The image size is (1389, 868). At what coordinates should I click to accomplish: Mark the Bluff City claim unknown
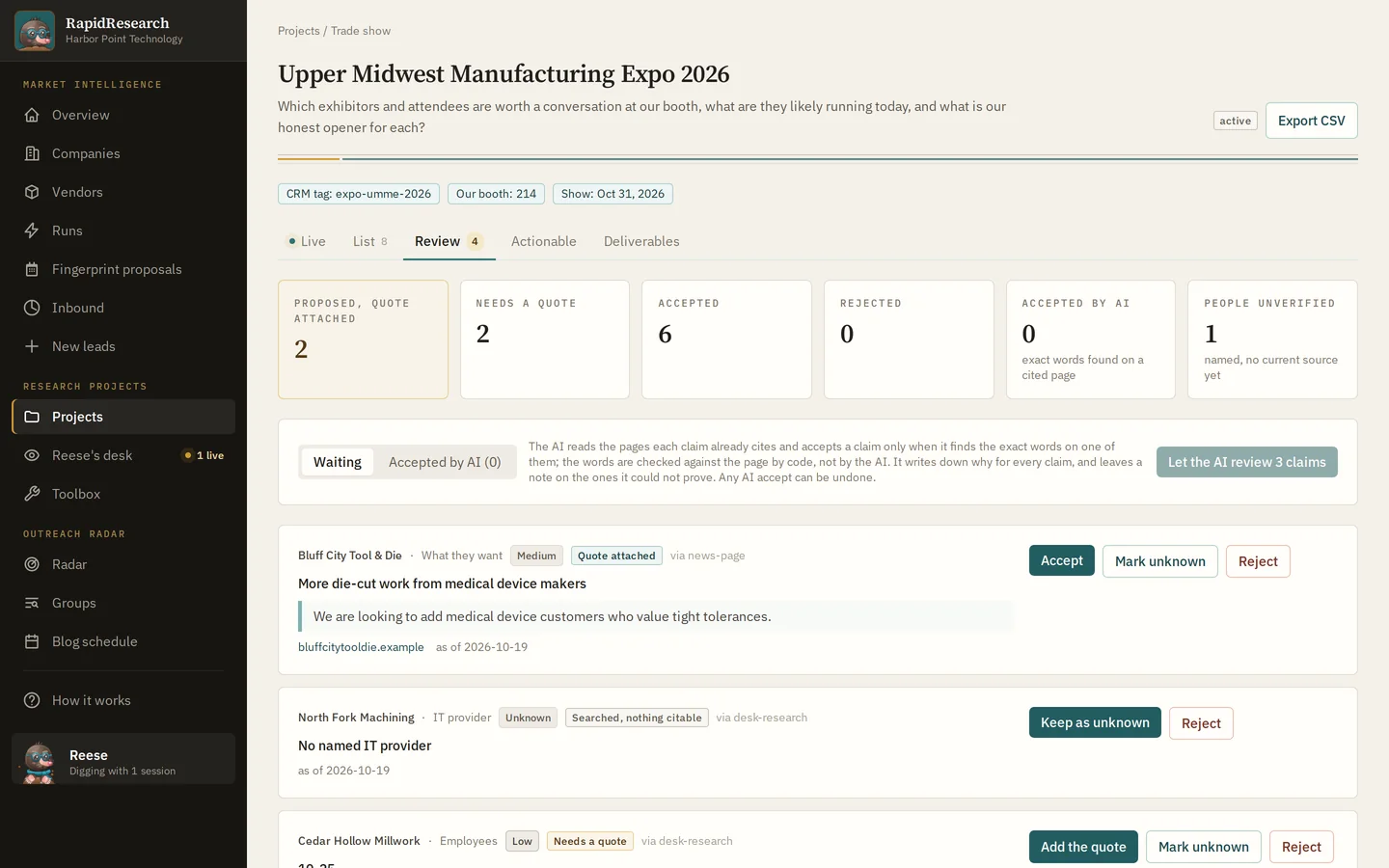[x=1159, y=561]
